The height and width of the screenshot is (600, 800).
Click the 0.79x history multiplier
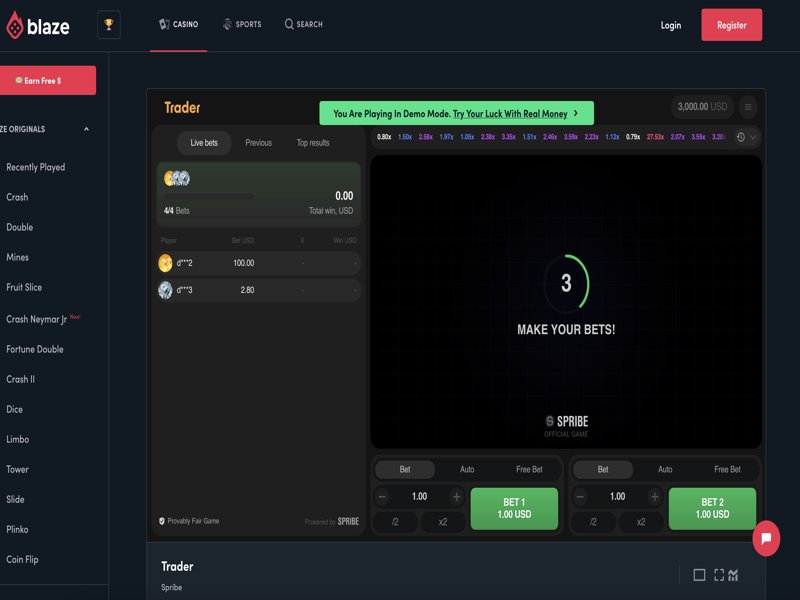click(x=633, y=137)
